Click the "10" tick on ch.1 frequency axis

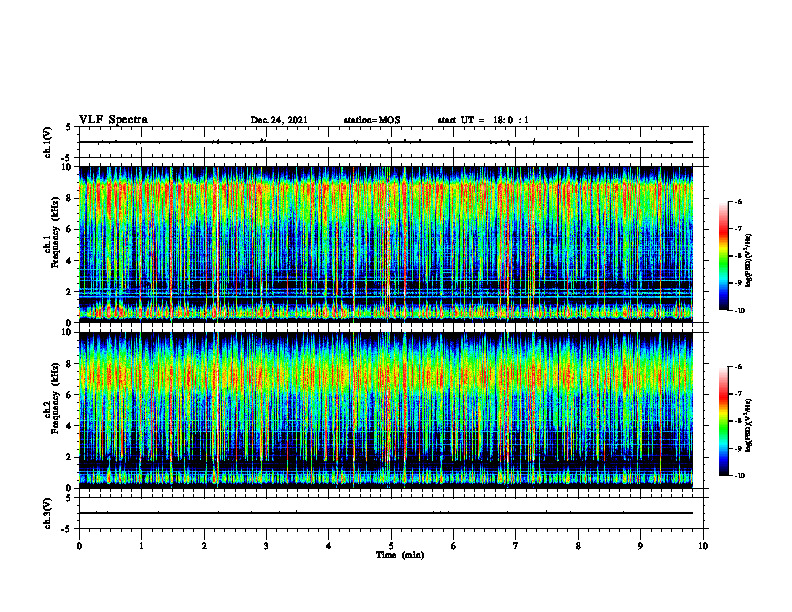pos(68,167)
